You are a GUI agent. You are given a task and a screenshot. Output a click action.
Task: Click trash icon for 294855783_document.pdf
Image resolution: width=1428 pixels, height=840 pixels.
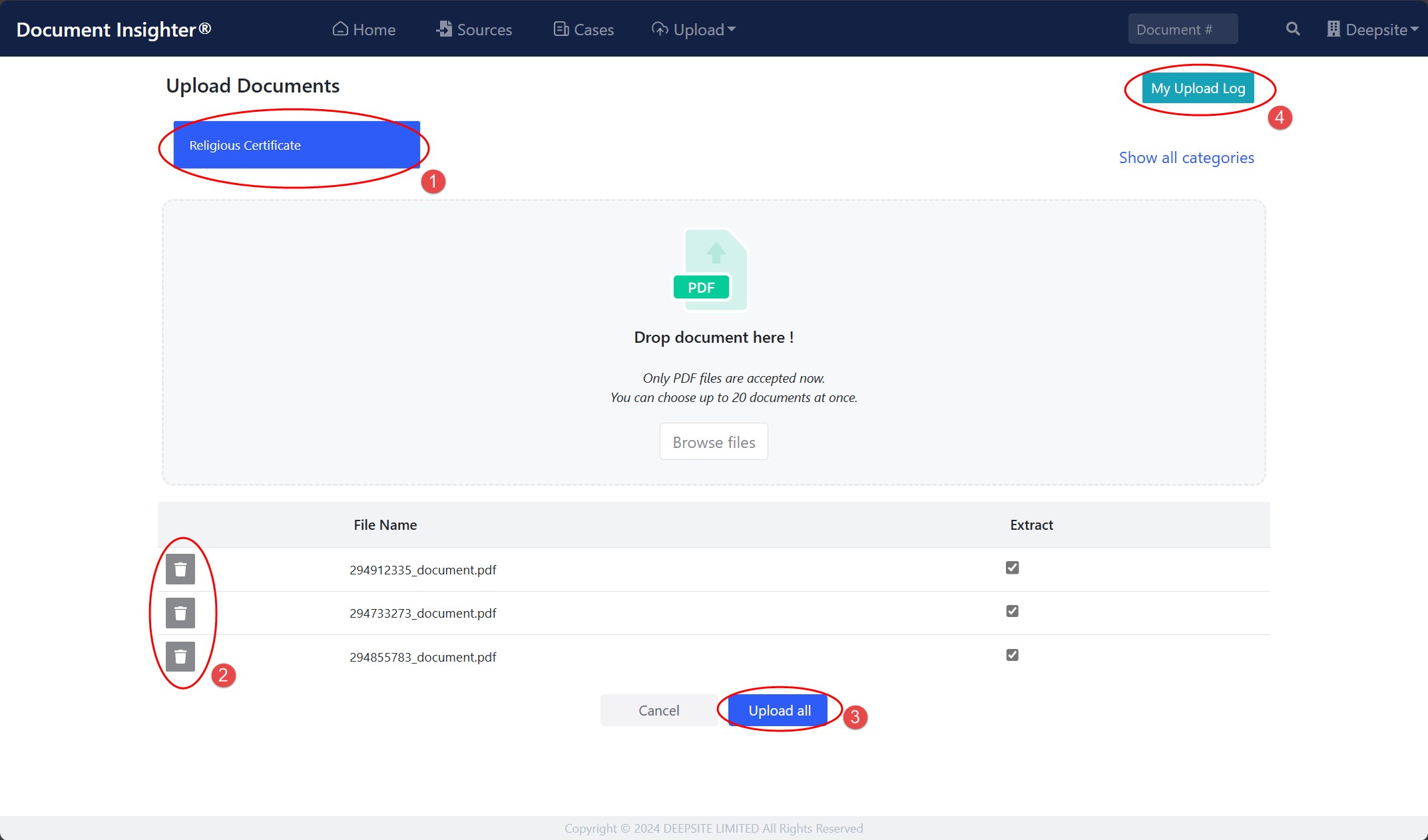coord(180,657)
